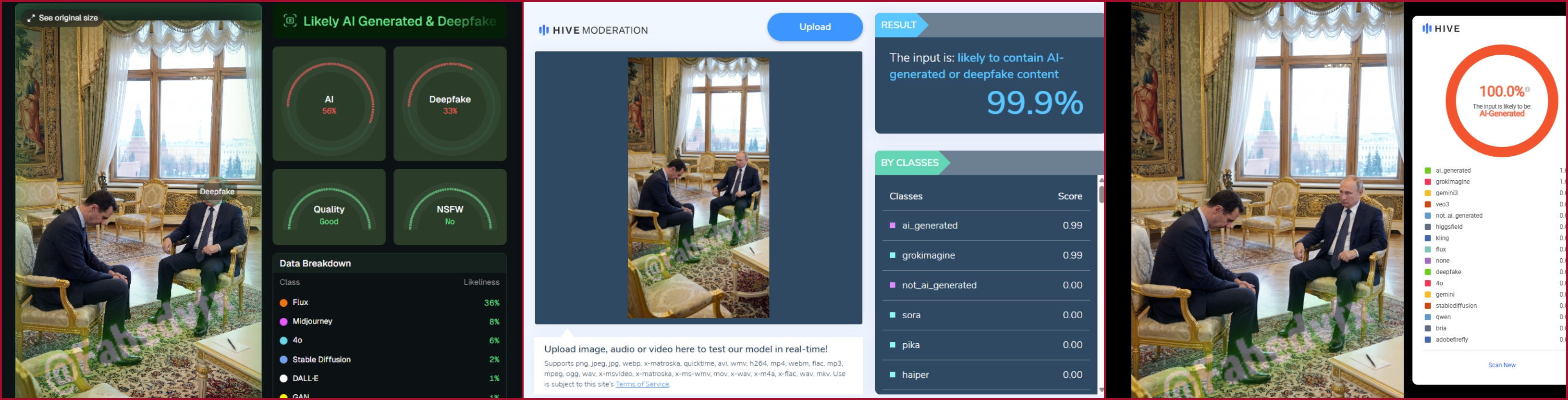Click the pink Midjourney color dot

283,322
